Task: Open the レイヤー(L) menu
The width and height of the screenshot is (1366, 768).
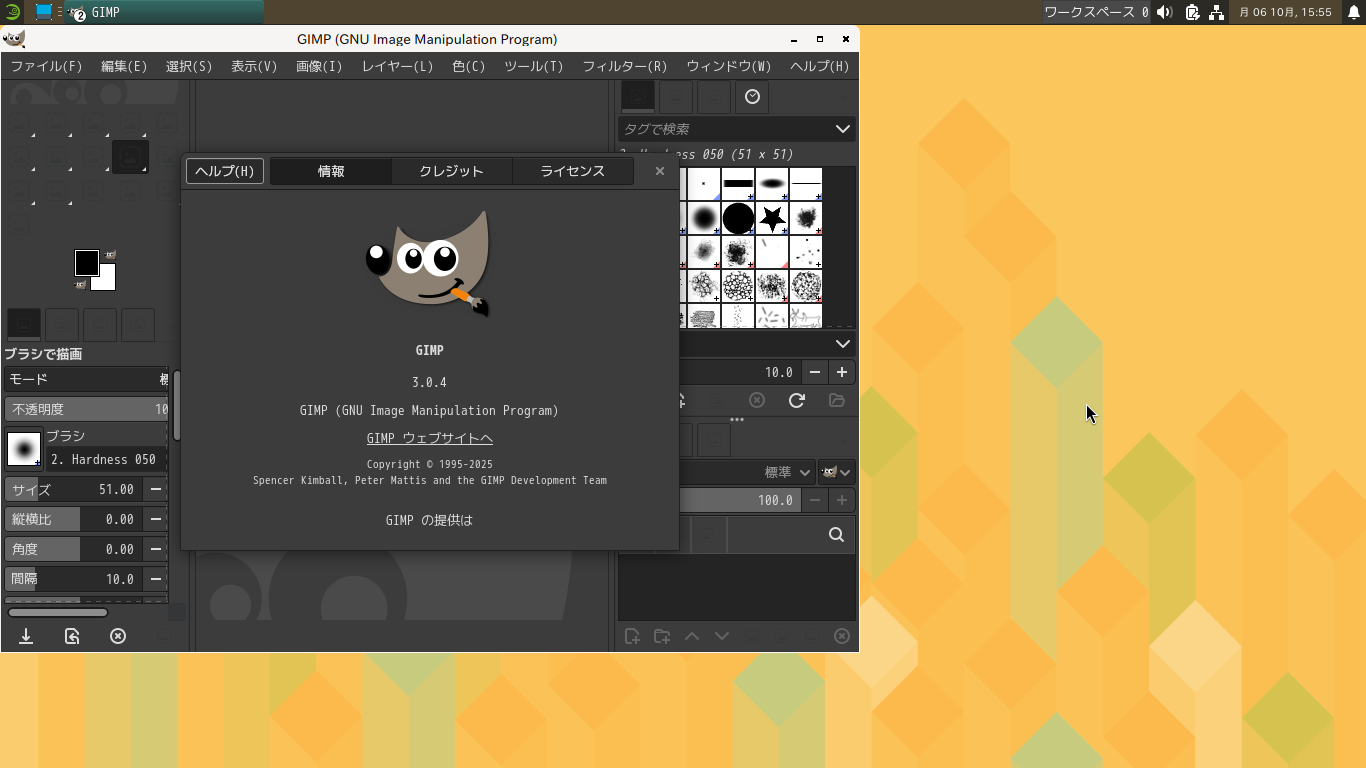Action: click(398, 66)
